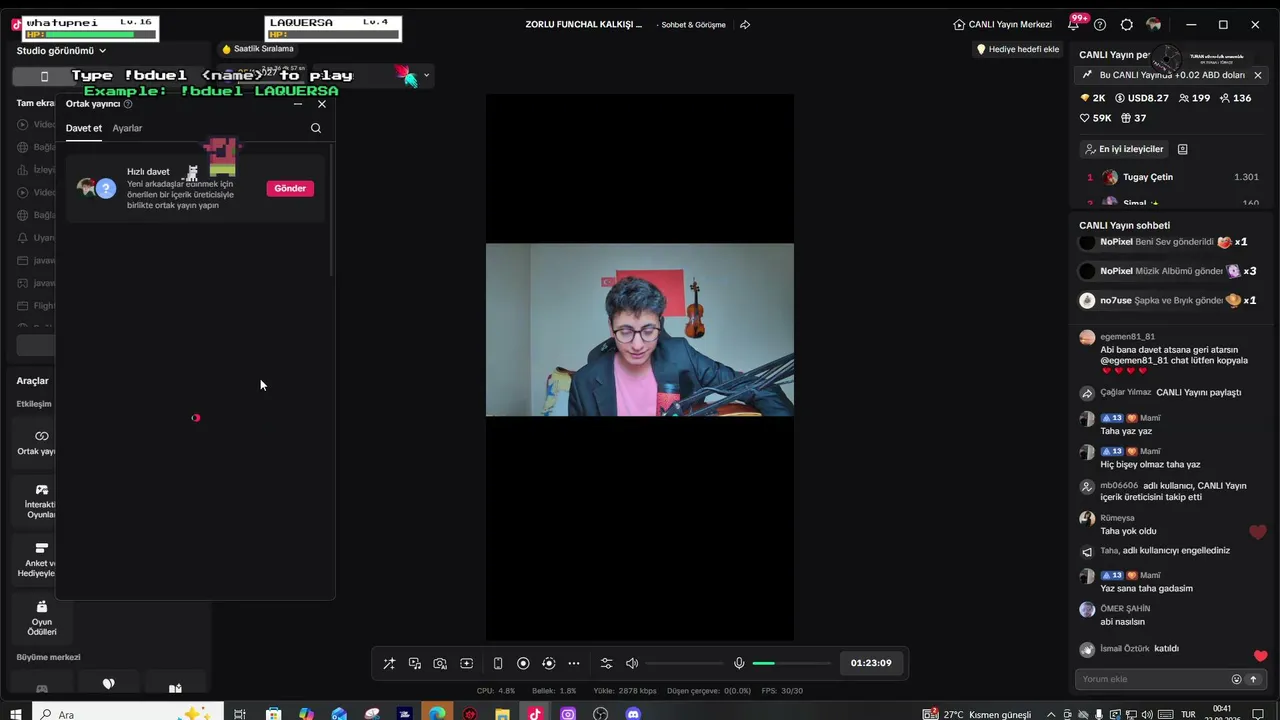Image resolution: width=1280 pixels, height=720 pixels.
Task: Open the settings gear icon in title bar
Action: point(1127,24)
